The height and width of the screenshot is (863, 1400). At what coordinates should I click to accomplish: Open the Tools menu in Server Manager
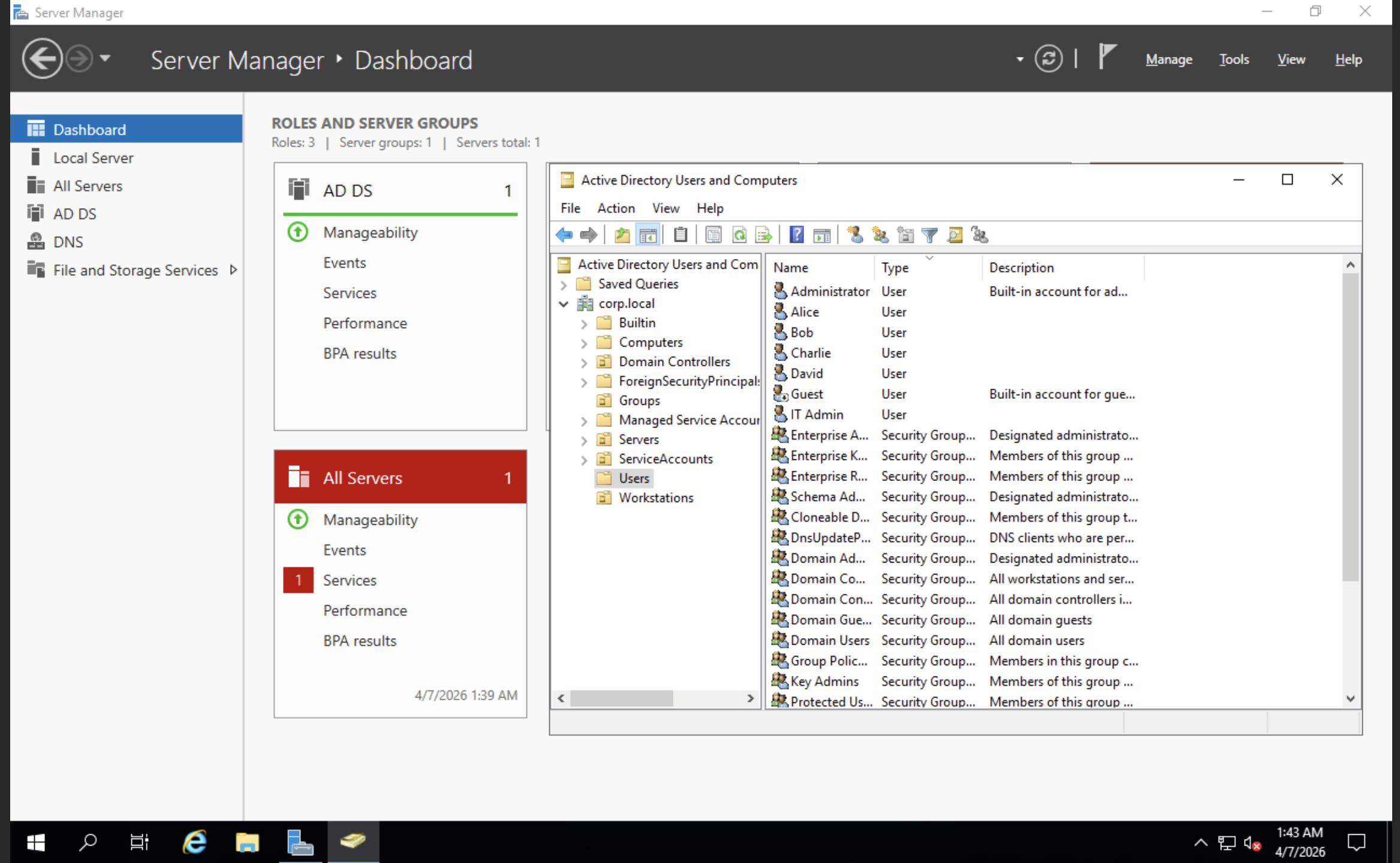click(1233, 59)
